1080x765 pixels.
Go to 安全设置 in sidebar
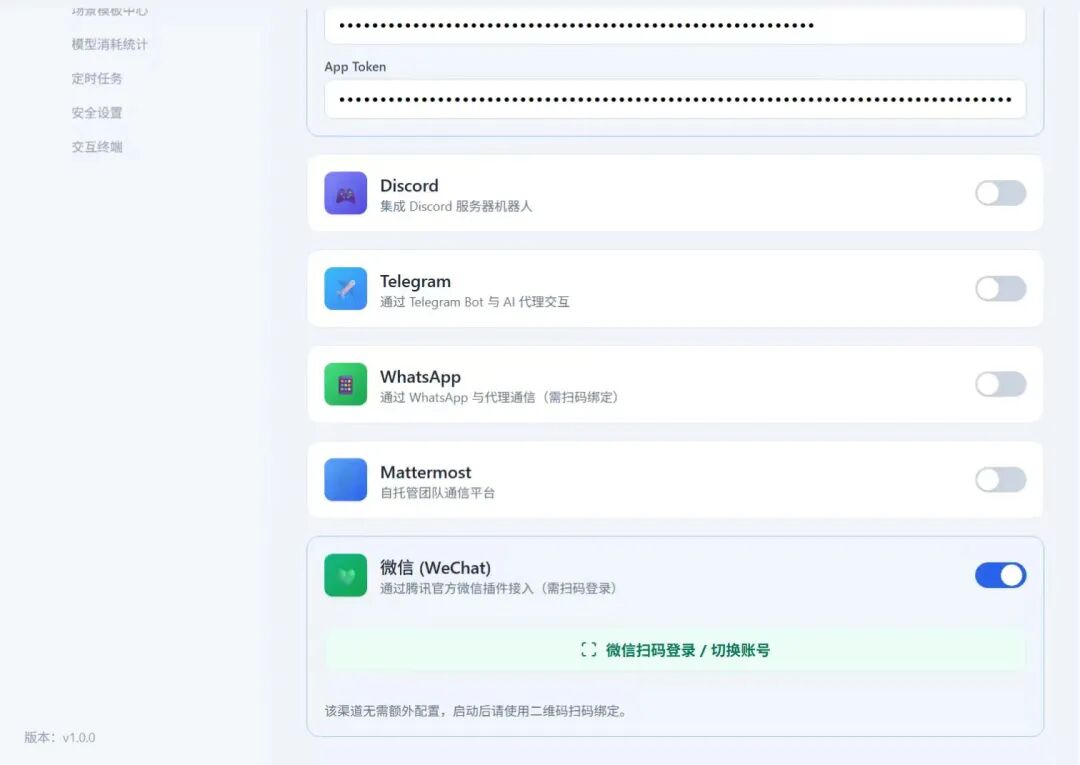coord(97,112)
